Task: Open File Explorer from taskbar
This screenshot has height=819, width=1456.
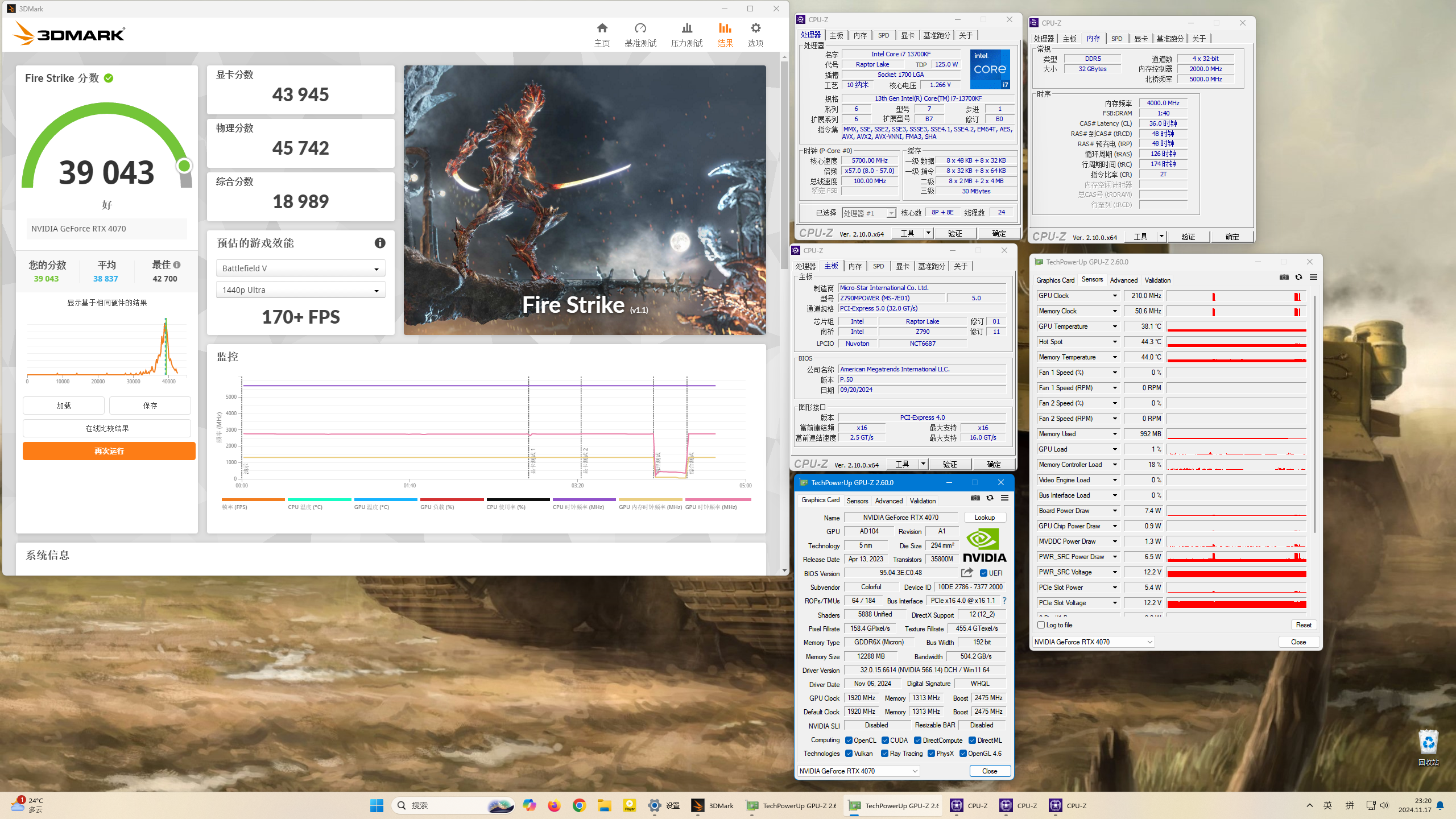Action: (604, 805)
